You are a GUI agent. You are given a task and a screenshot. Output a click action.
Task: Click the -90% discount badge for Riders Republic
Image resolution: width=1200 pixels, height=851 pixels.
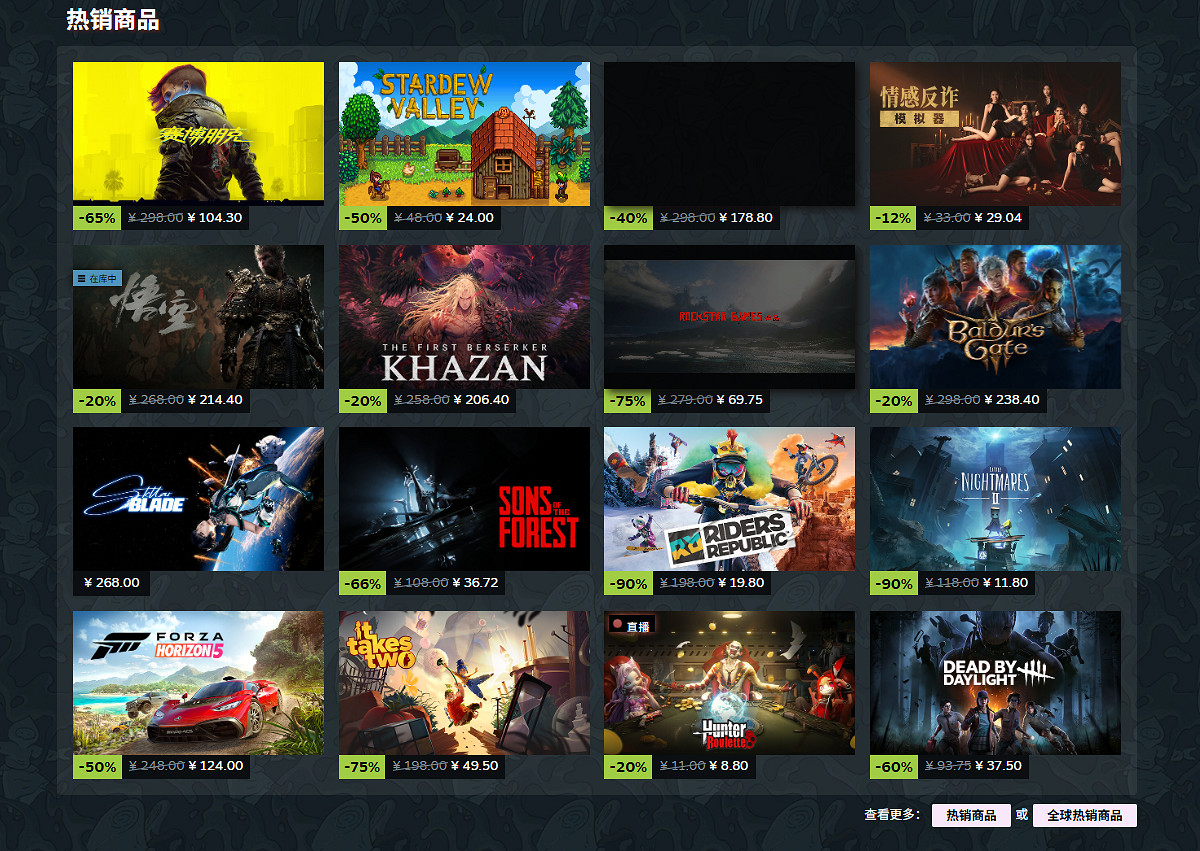tap(628, 583)
